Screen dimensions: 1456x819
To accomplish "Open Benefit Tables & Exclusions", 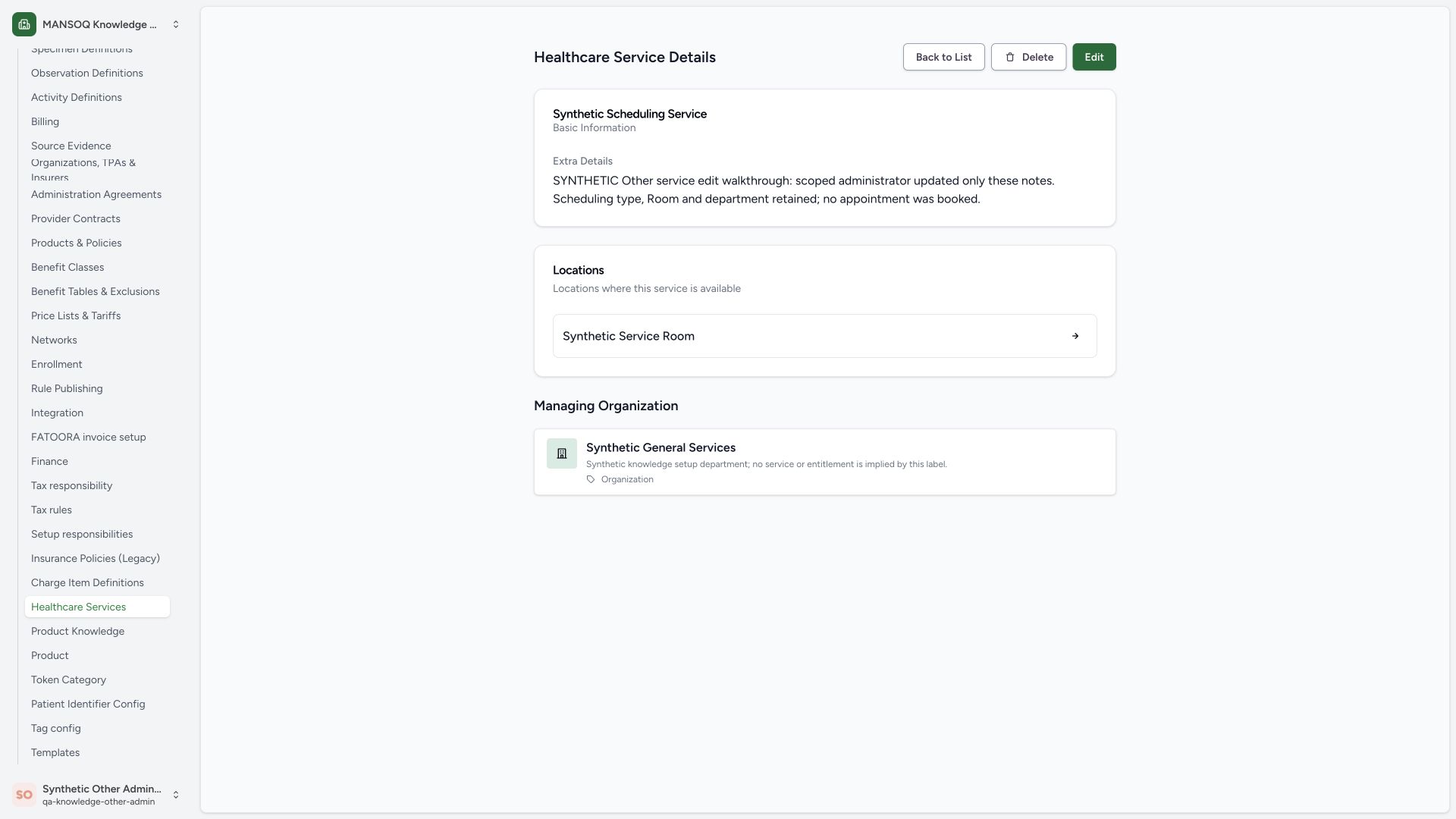I will (x=96, y=291).
